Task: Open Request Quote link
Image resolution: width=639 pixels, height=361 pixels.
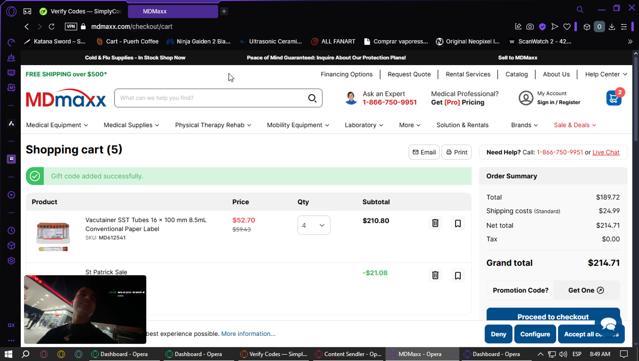Action: 409,74
